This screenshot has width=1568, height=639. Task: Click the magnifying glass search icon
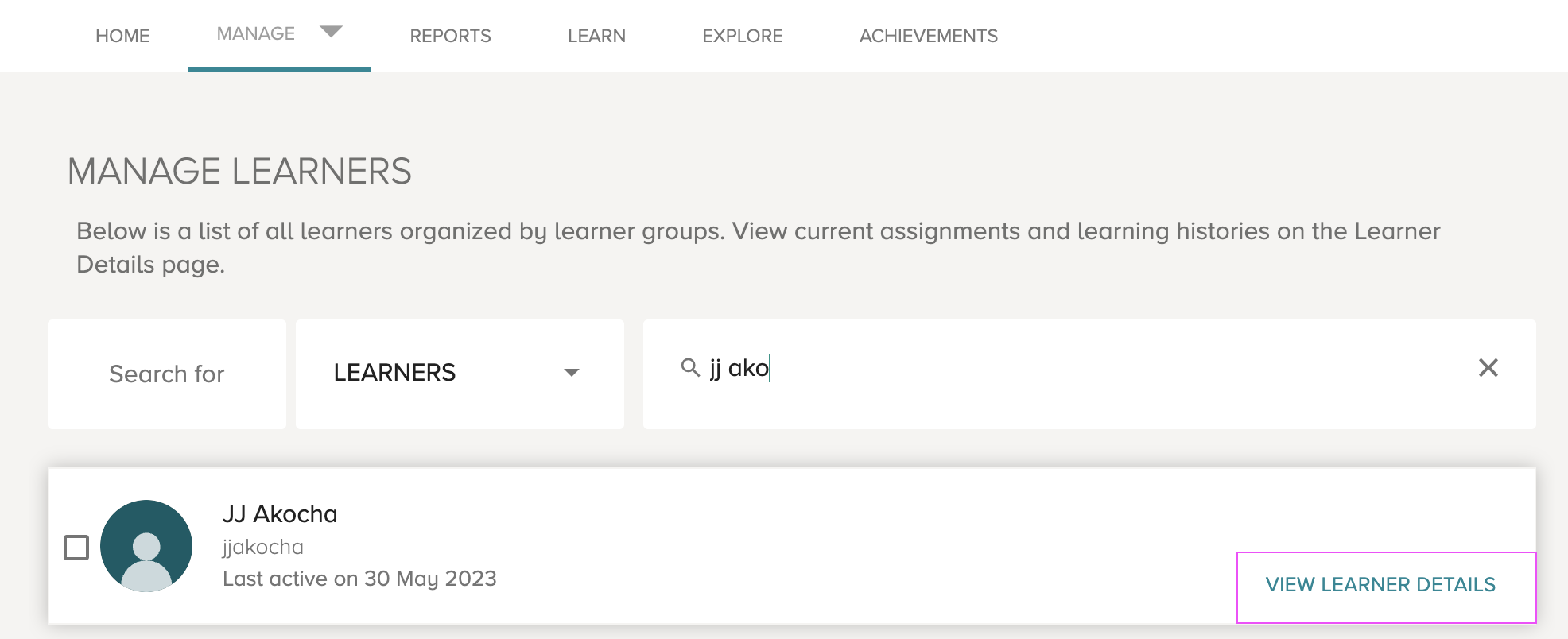coord(690,367)
